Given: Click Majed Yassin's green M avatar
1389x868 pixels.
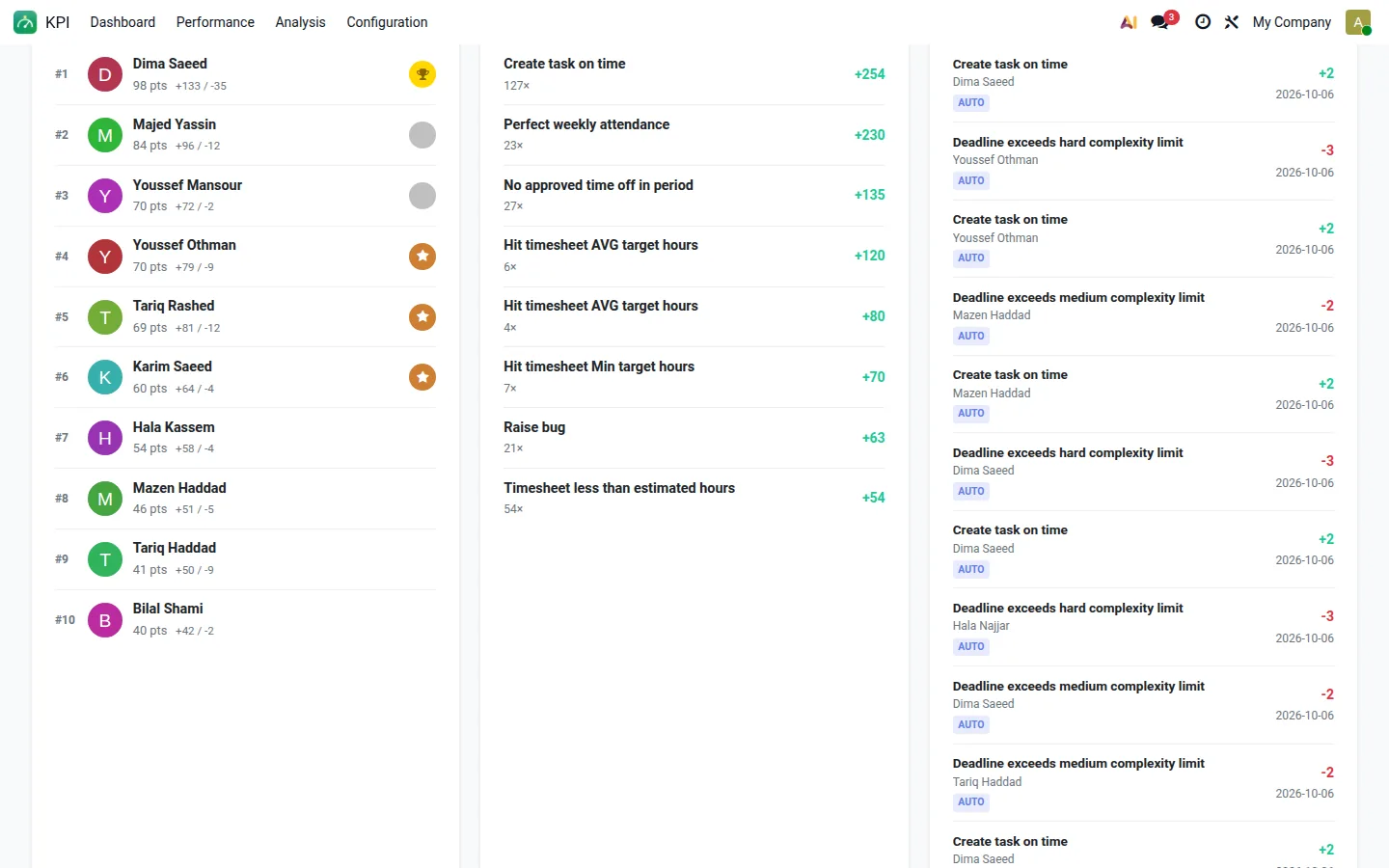Looking at the screenshot, I should click(x=105, y=135).
